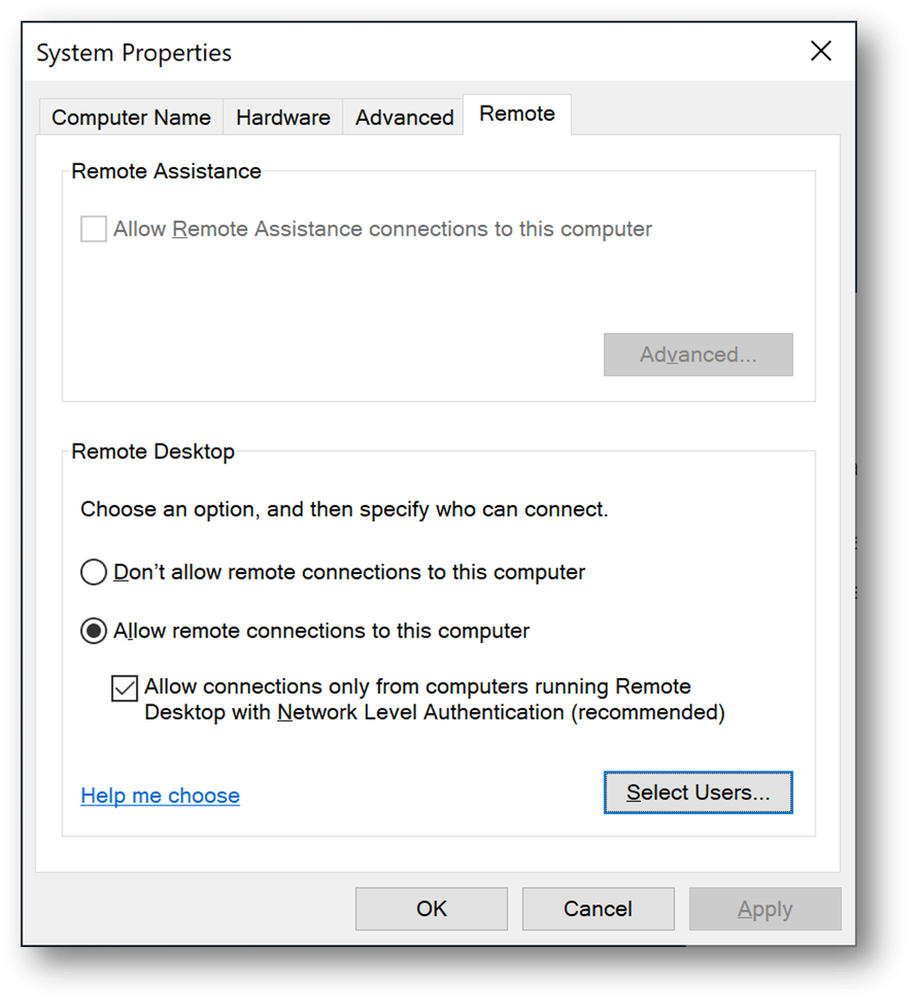Click the System Properties title bar
Image resolution: width=909 pixels, height=999 pixels.
pos(400,52)
